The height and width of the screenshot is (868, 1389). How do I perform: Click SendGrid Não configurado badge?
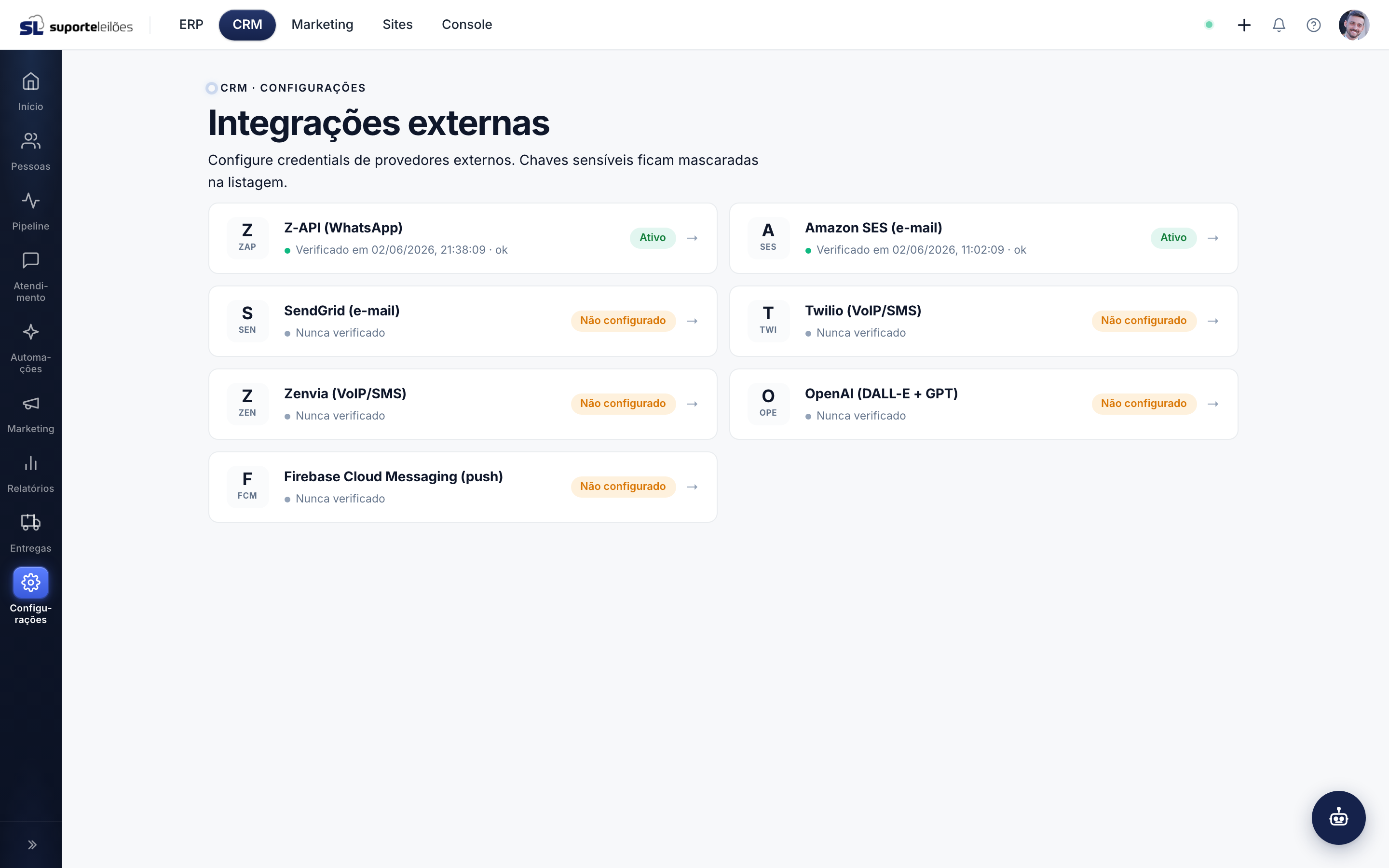pyautogui.click(x=623, y=321)
